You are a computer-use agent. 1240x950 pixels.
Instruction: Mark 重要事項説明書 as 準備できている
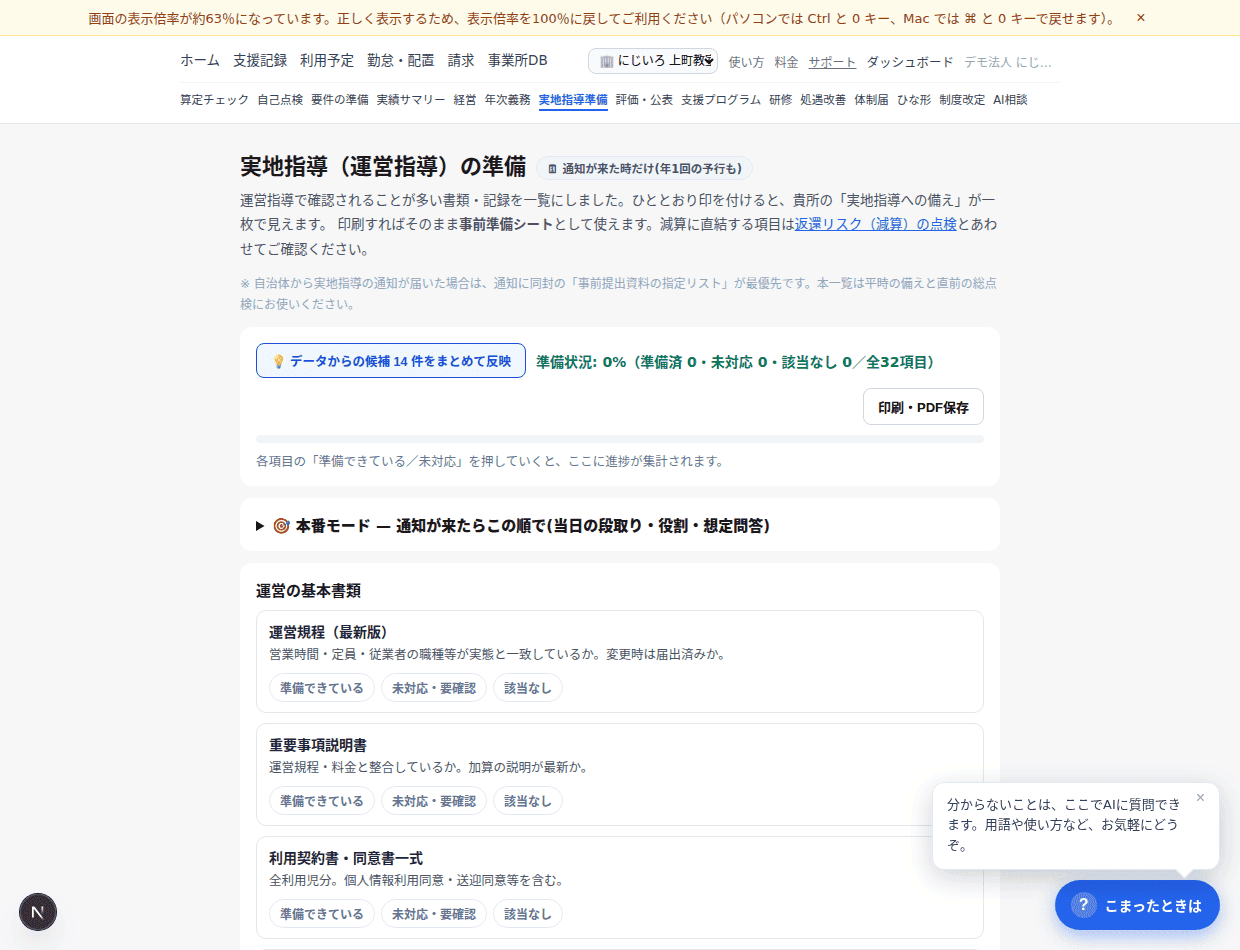(322, 801)
